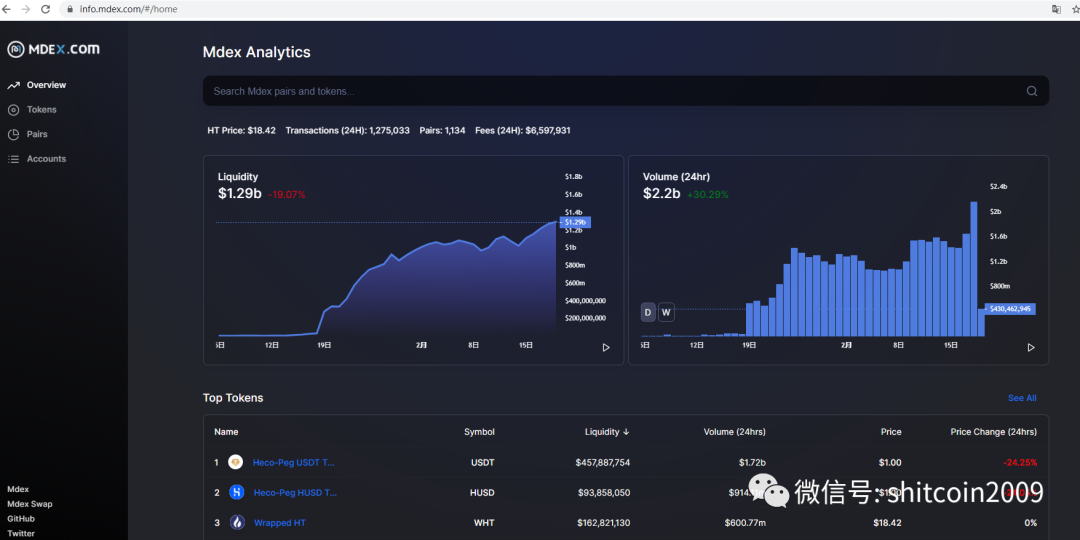Open the Accounts section in sidebar
The height and width of the screenshot is (540, 1080).
[46, 159]
